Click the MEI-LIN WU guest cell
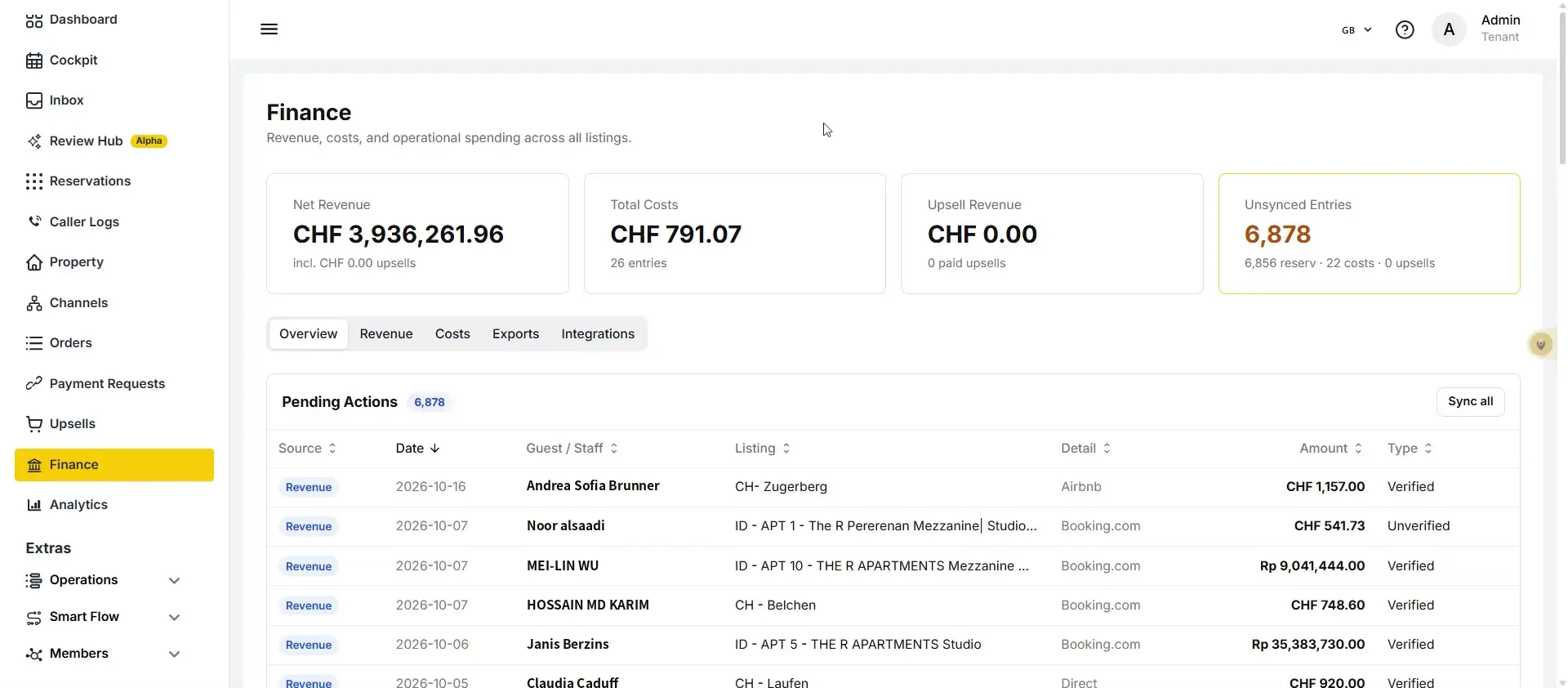This screenshot has height=688, width=1568. pos(563,566)
